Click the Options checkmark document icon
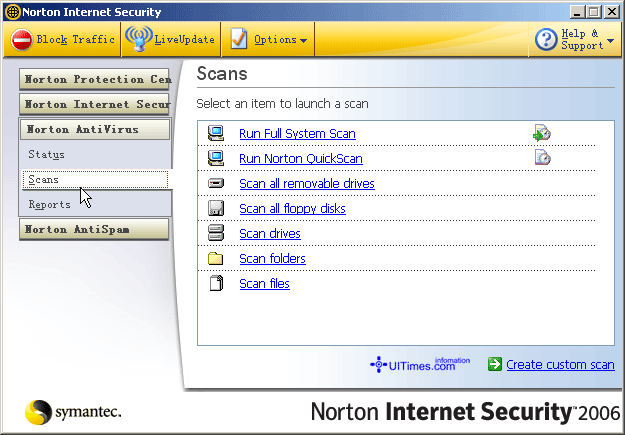Screen dimensions: 625x435 point(238,39)
